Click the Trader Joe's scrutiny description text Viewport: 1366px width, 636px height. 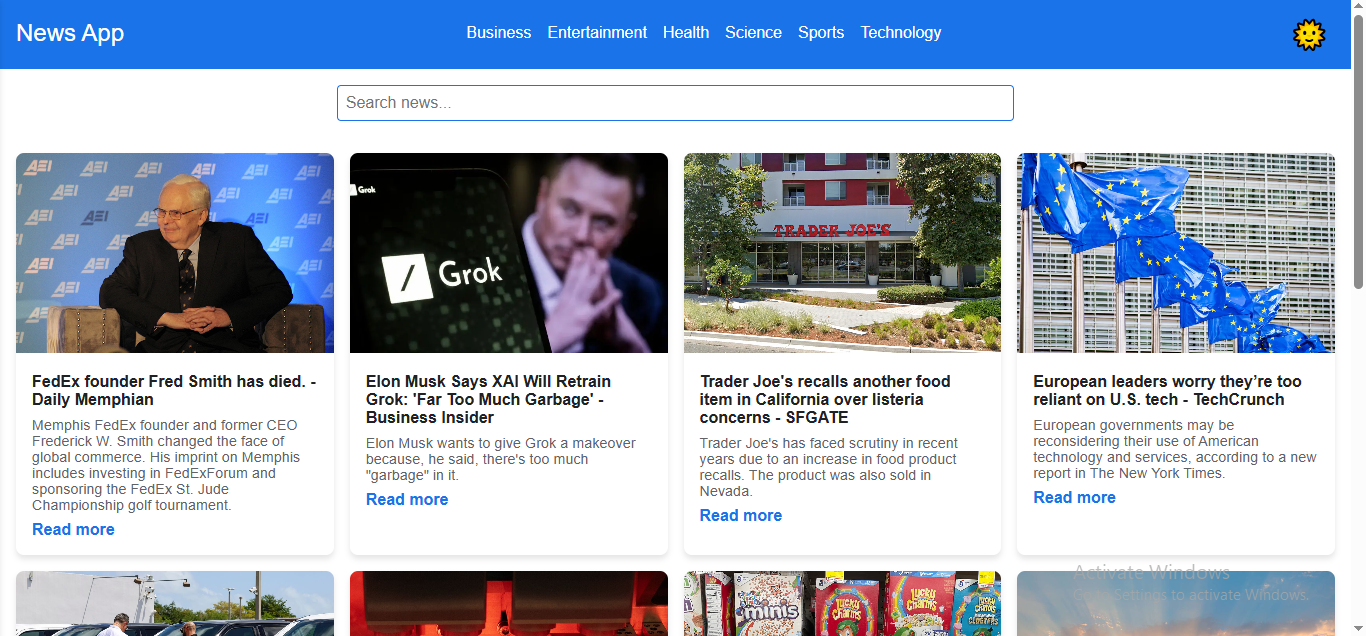[829, 468]
